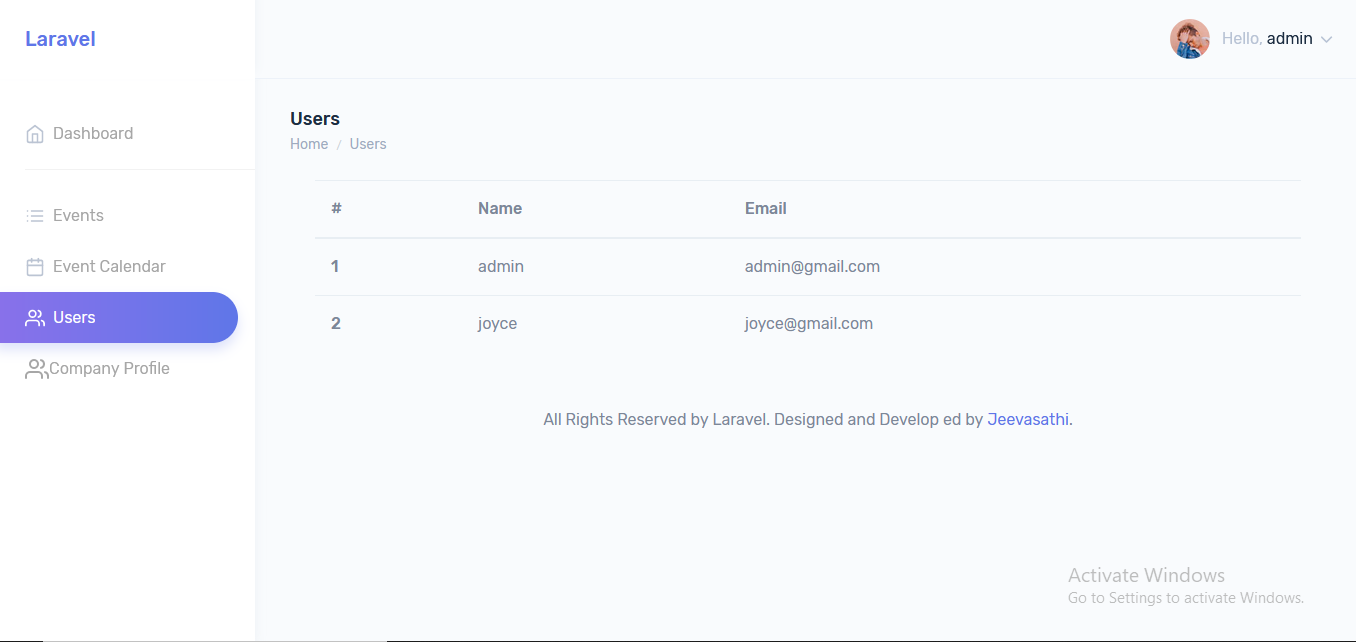
Task: Click the Users people icon in sidebar
Action: pos(35,318)
